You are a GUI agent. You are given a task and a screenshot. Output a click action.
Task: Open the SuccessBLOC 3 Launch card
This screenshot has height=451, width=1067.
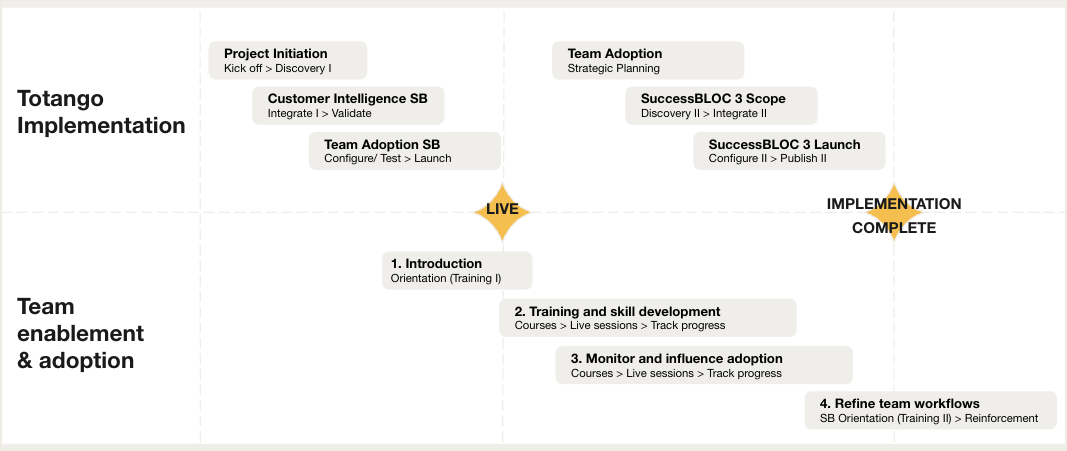click(789, 151)
